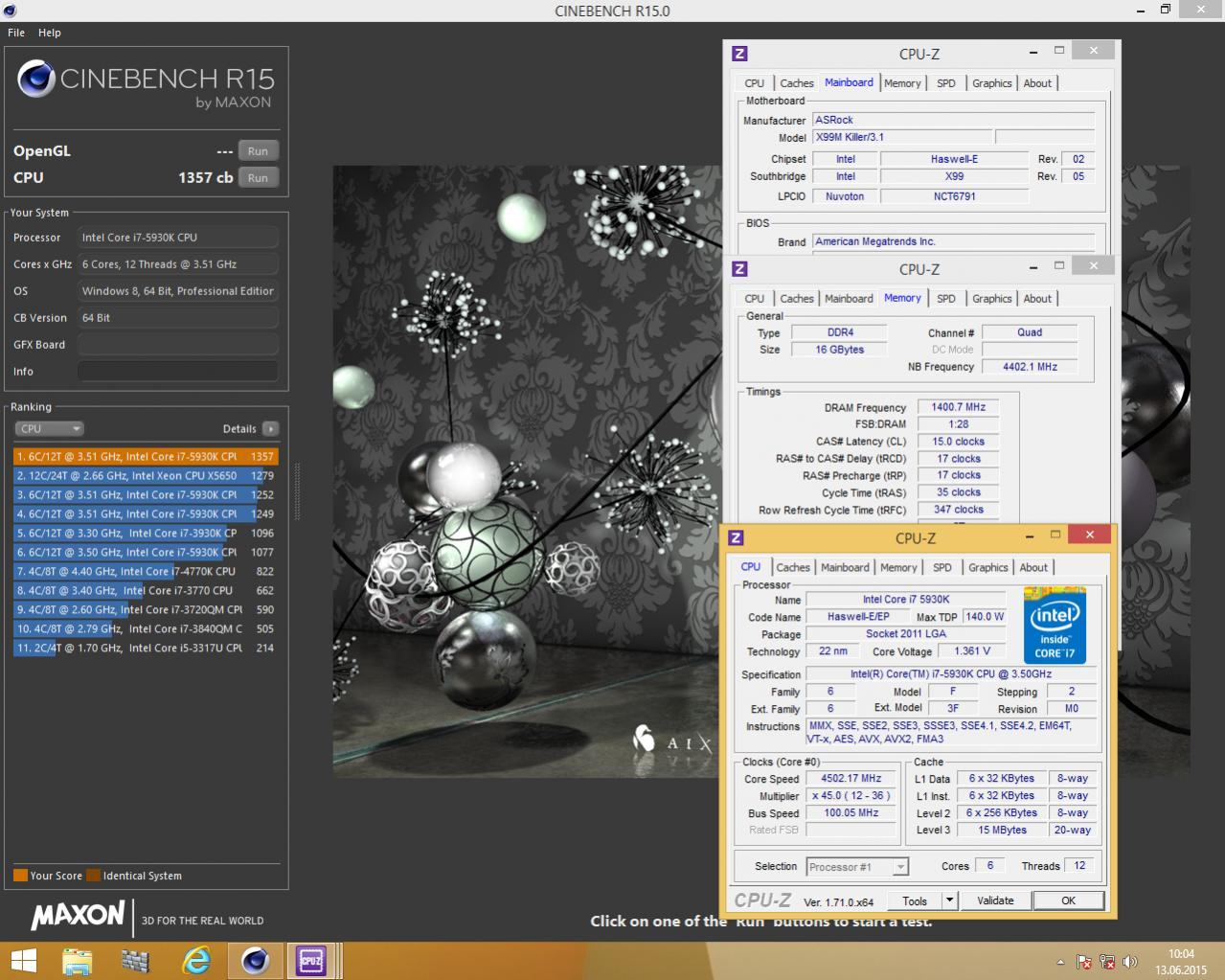Viewport: 1225px width, 980px height.
Task: Open the second pinned taskbar app icon
Action: point(136,961)
